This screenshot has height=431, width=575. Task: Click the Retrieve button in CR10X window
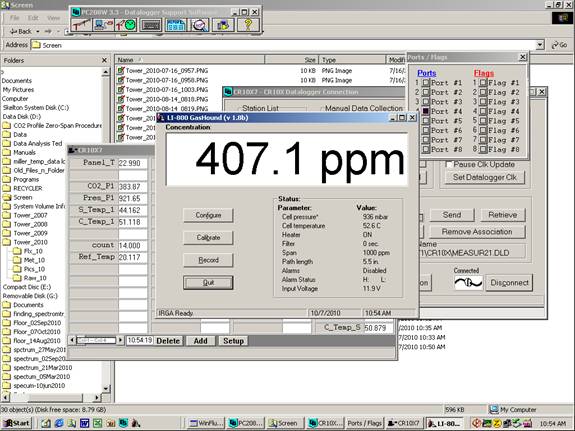502,215
